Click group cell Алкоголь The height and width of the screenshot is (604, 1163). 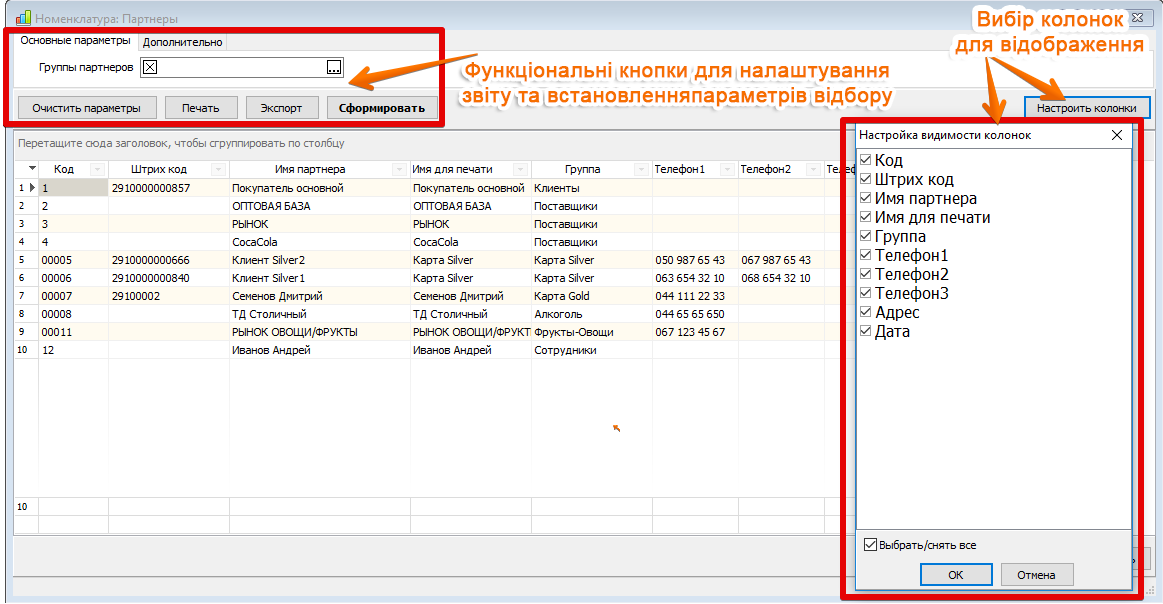click(x=592, y=314)
